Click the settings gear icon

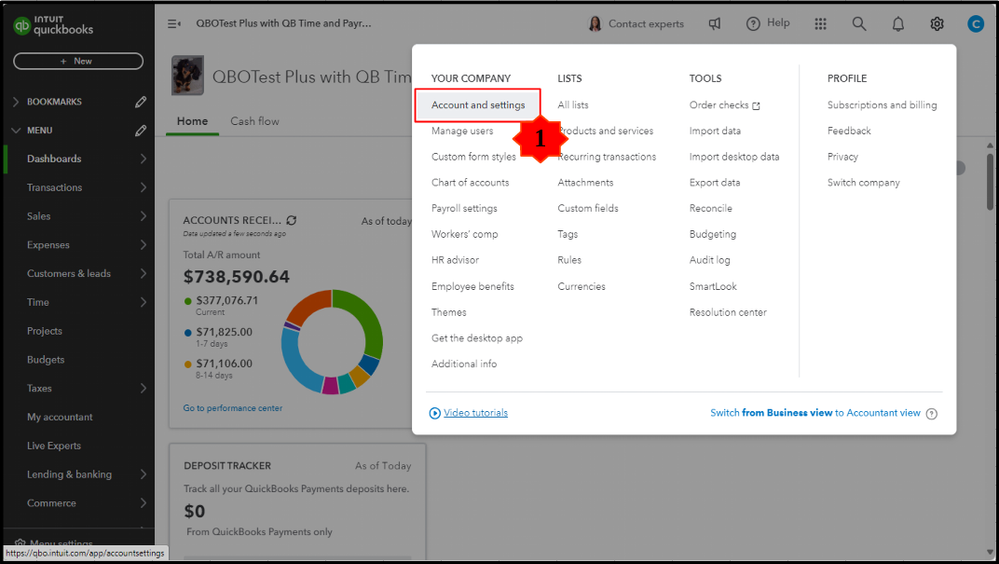(937, 24)
